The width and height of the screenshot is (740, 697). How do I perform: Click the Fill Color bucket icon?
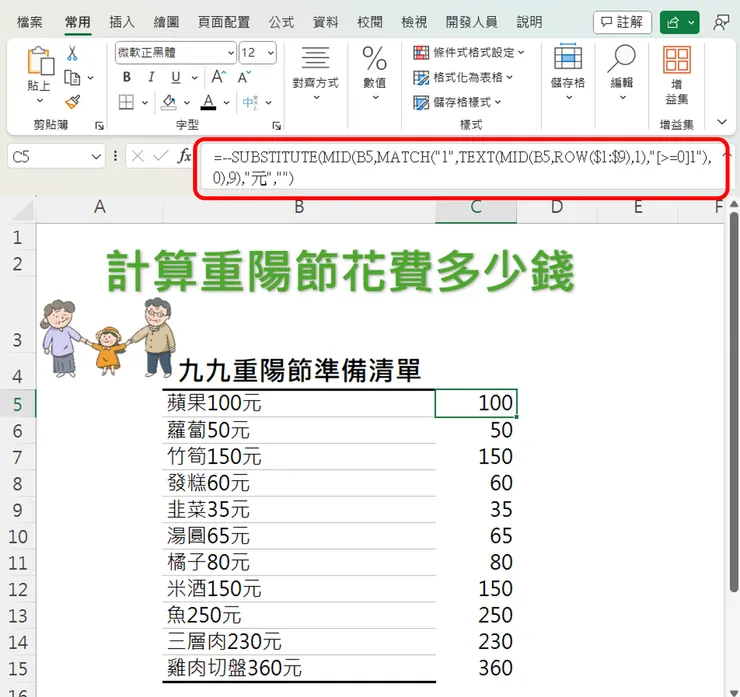click(169, 102)
